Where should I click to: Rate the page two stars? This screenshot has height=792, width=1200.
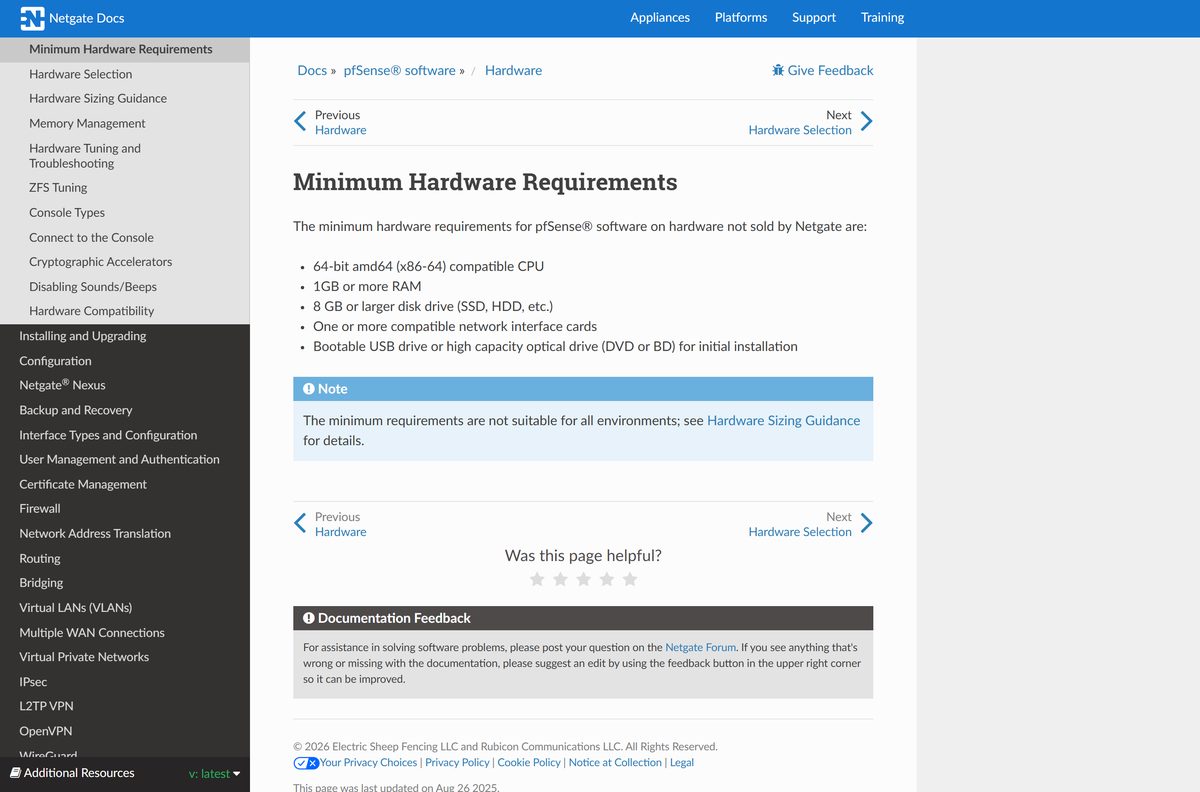(560, 579)
